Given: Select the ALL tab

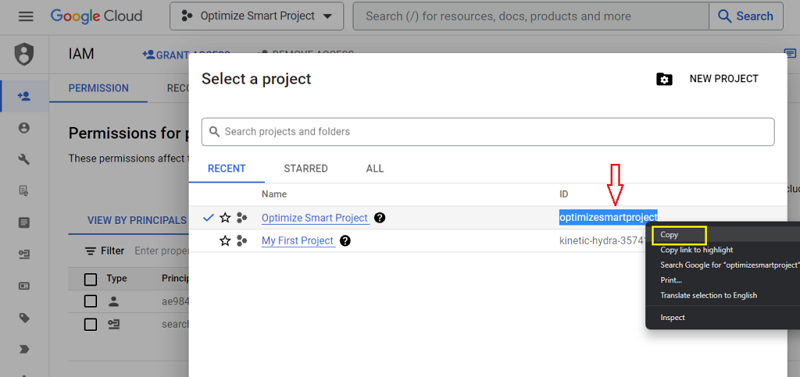Looking at the screenshot, I should [374, 168].
